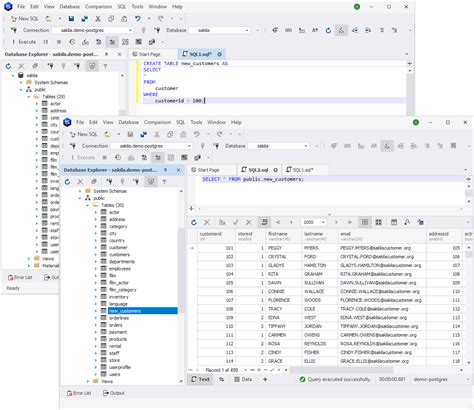
Task: Click New SQL in the back window toolbar
Action: pyautogui.click(x=25, y=19)
